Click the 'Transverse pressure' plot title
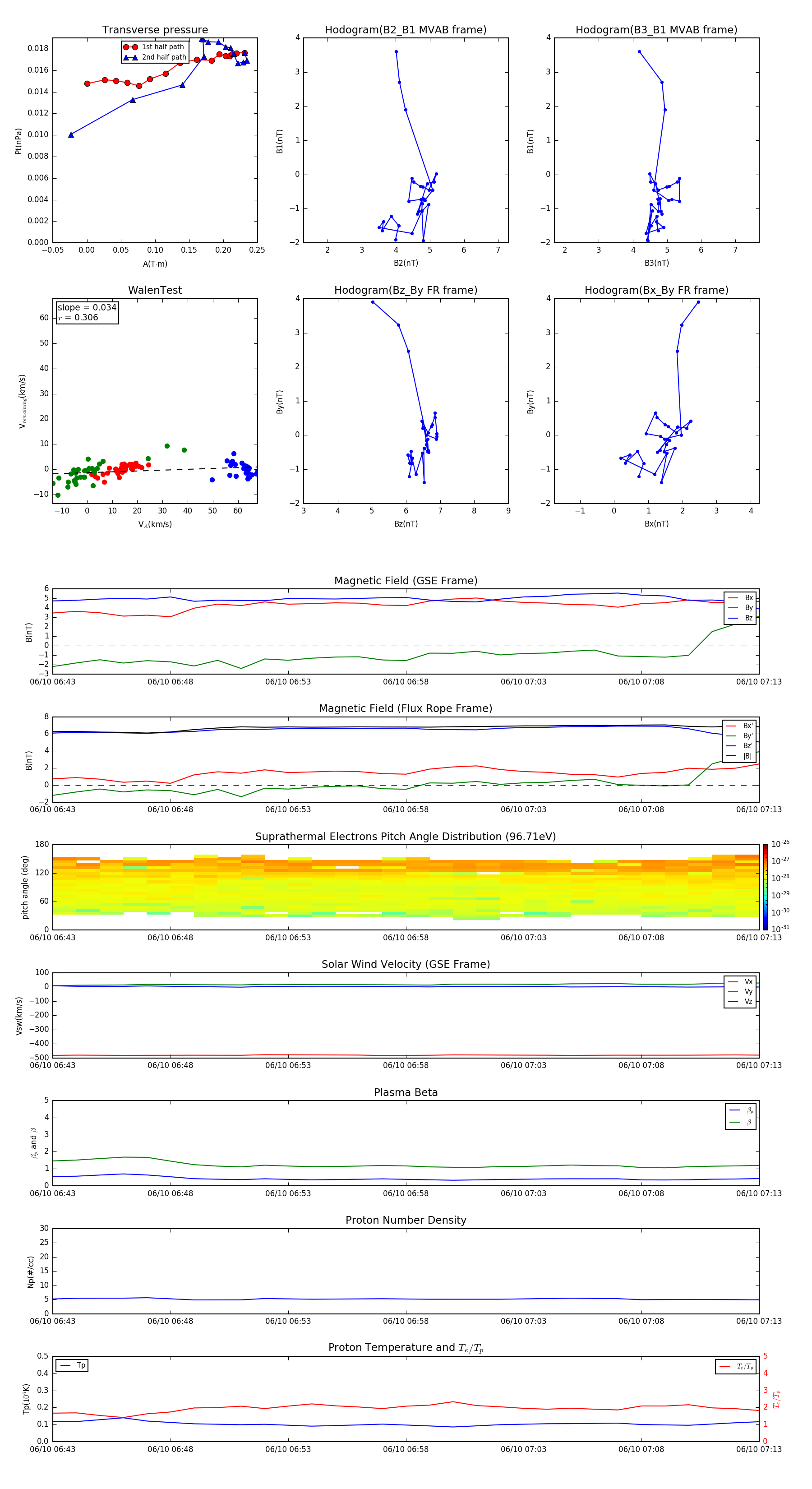Viewport: 812px width, 1489px height. tap(155, 30)
